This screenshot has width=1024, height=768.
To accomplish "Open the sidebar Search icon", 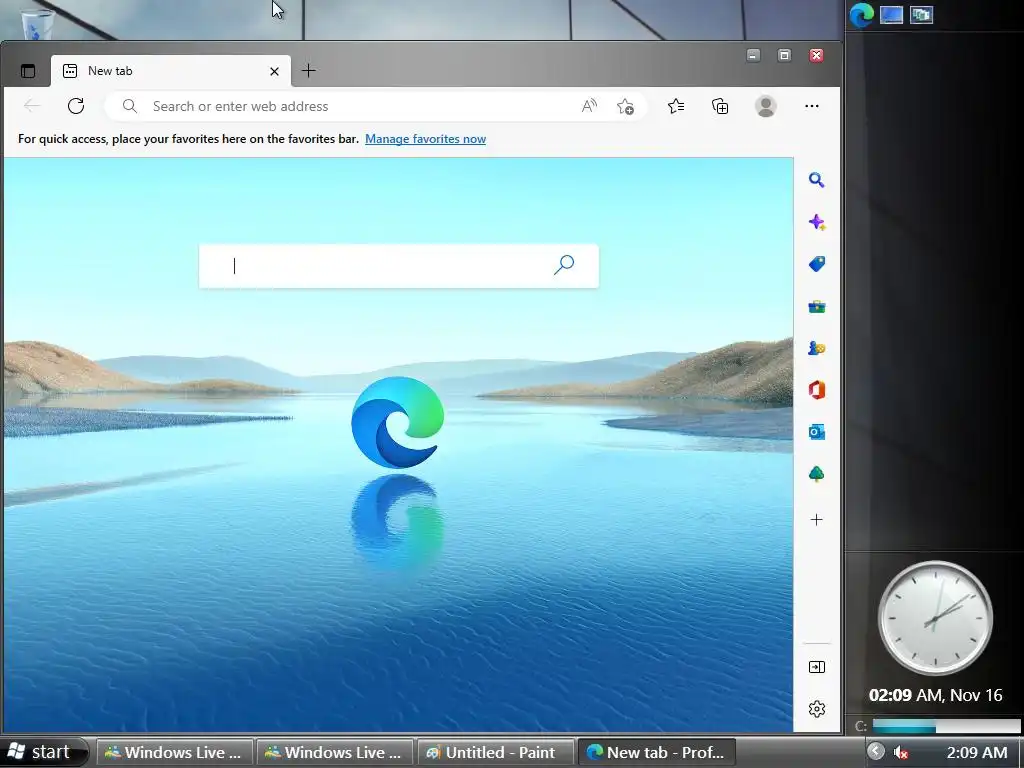I will [816, 180].
